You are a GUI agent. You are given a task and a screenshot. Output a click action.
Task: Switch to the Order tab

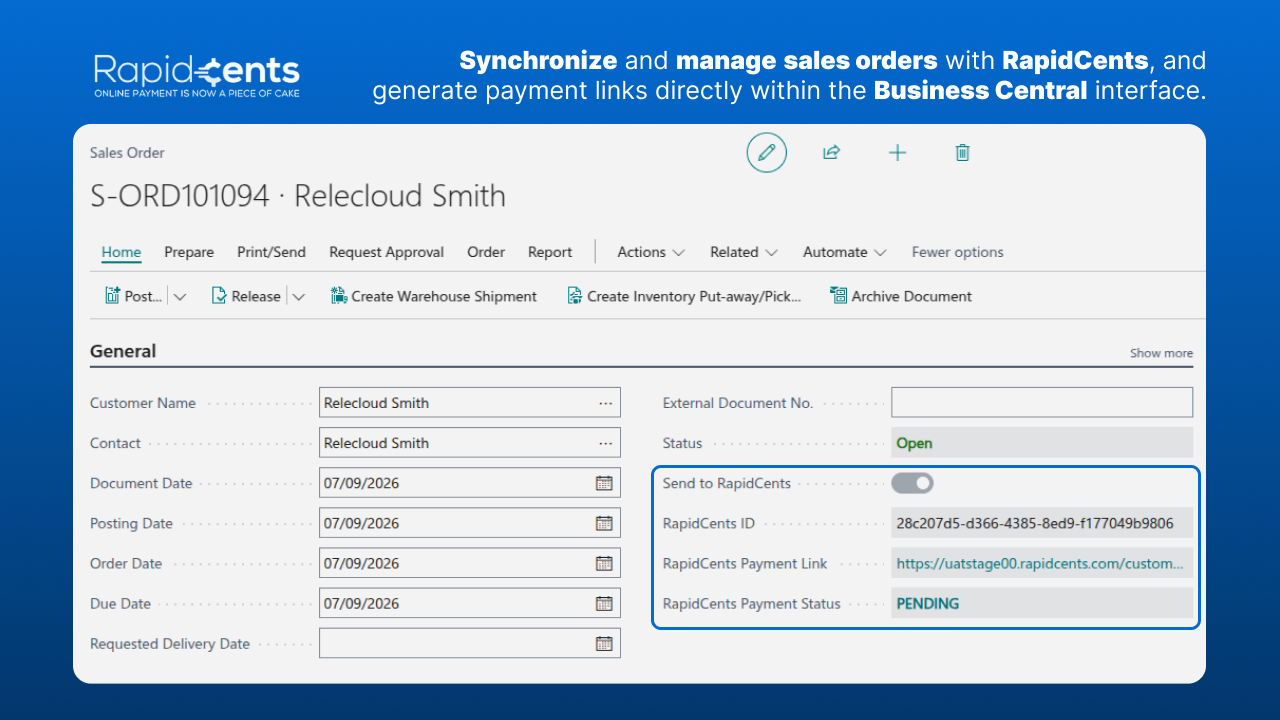point(486,252)
